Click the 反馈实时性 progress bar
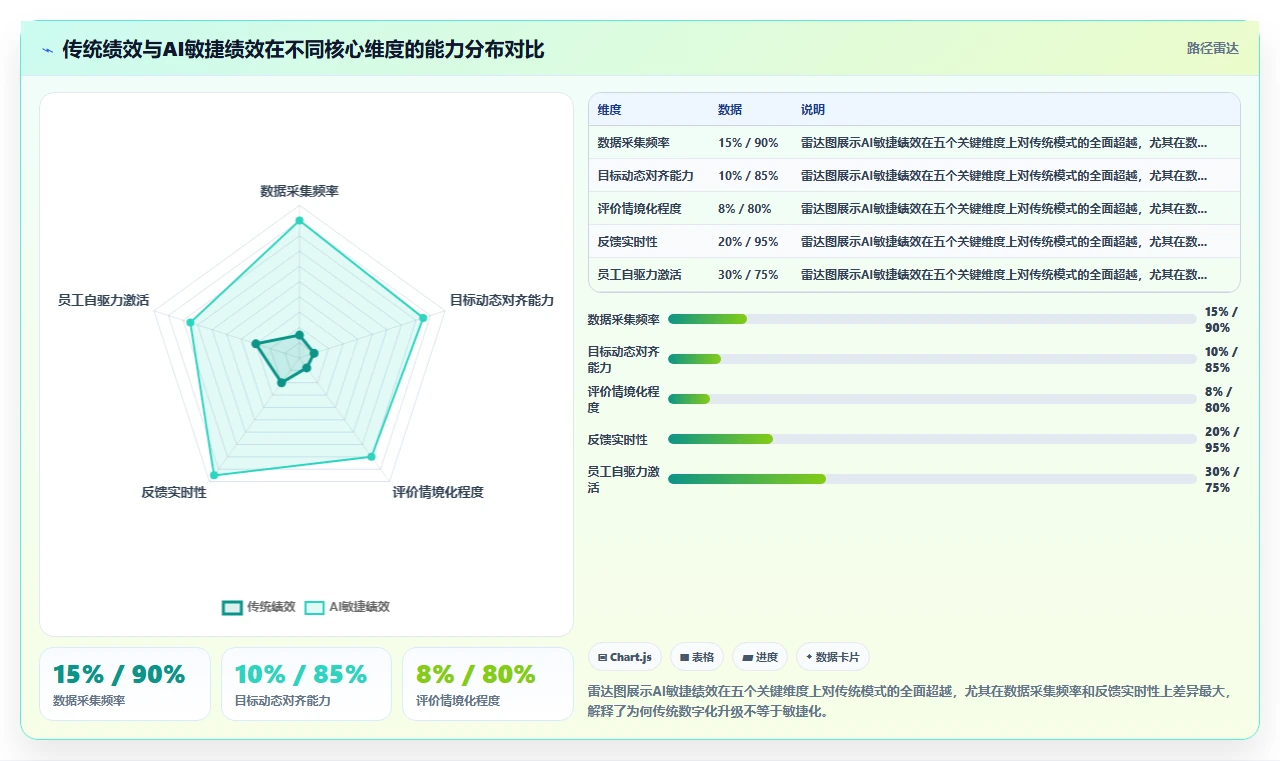This screenshot has width=1280, height=761. point(932,439)
